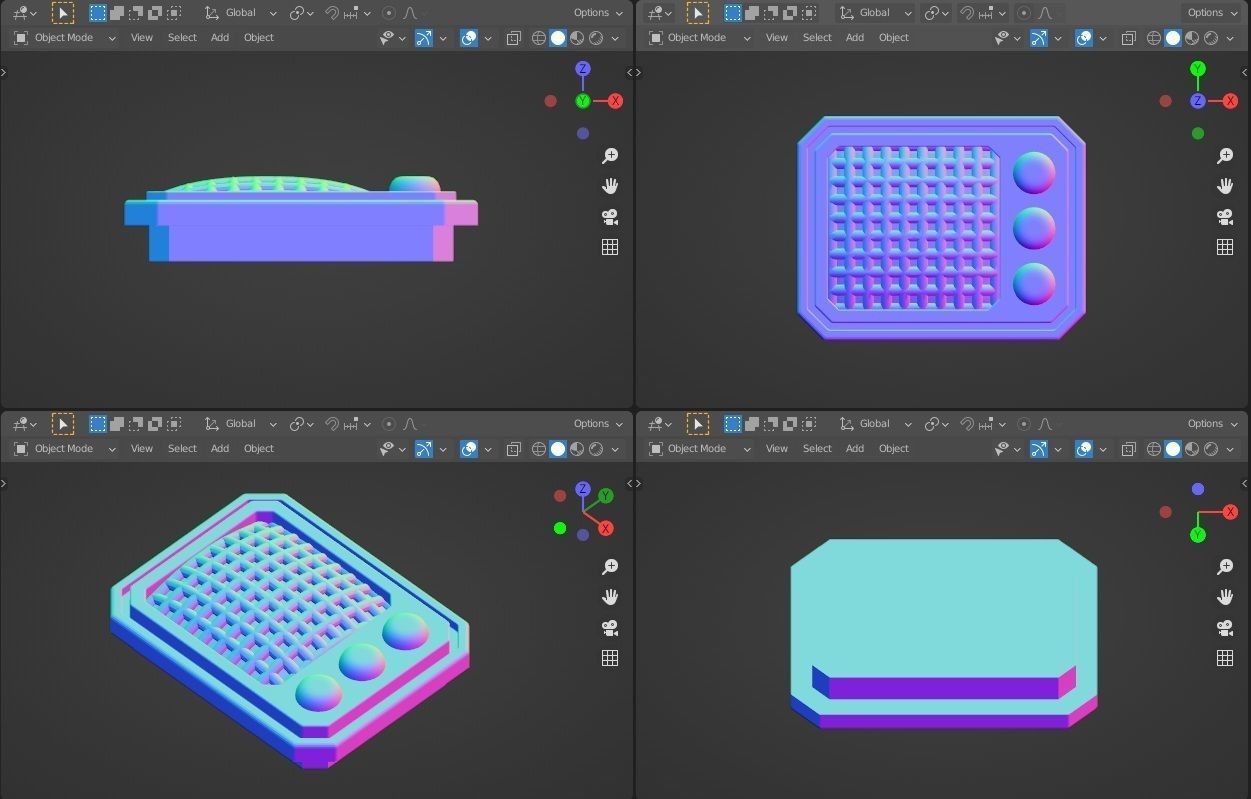Screen dimensions: 1251x799
Task: Click the pan hand icon in top-left viewport
Action: [610, 186]
